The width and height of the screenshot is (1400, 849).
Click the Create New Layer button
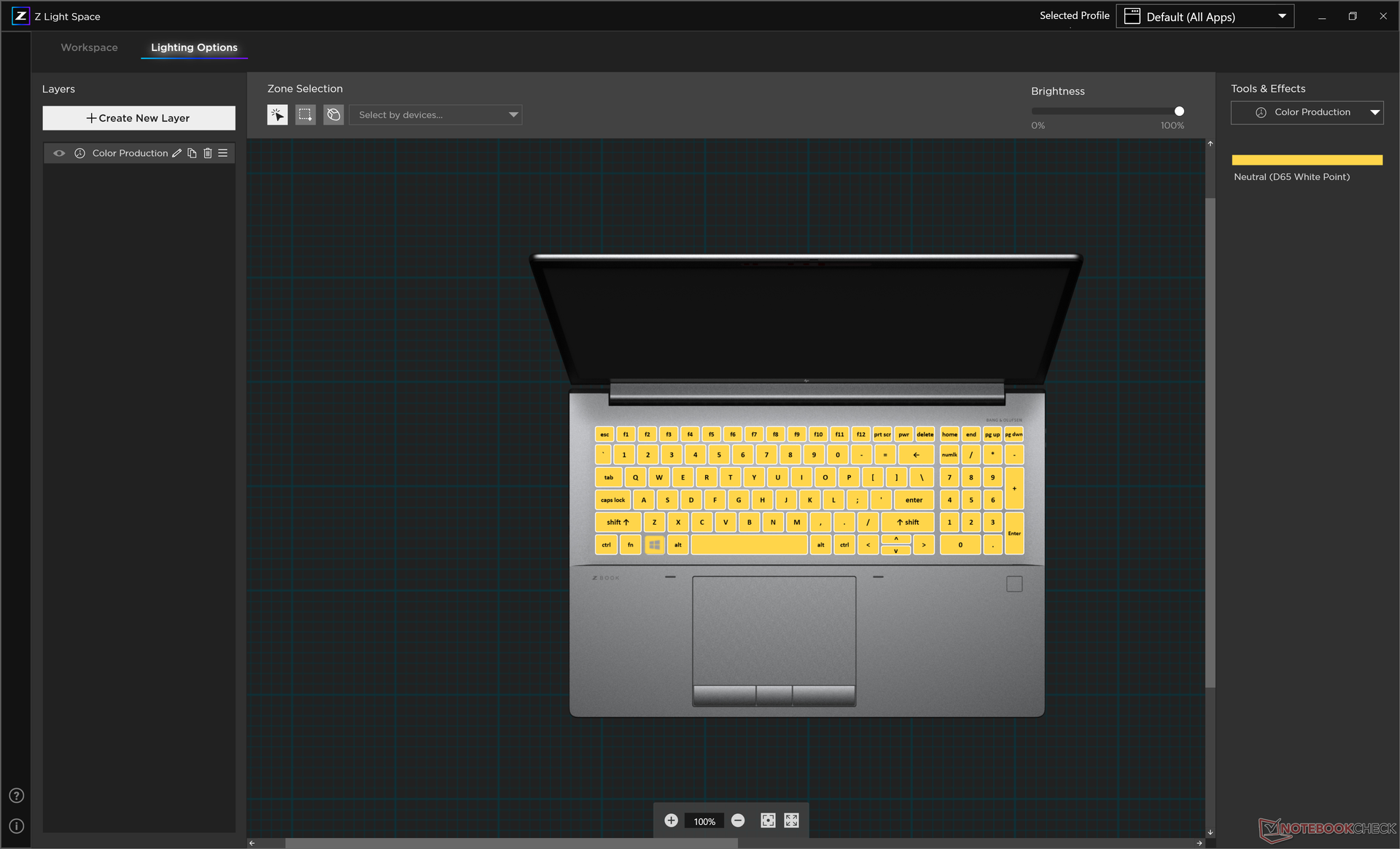click(139, 118)
